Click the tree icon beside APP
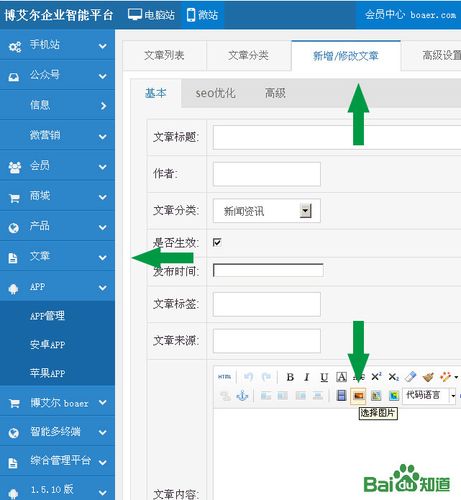 tap(13, 289)
